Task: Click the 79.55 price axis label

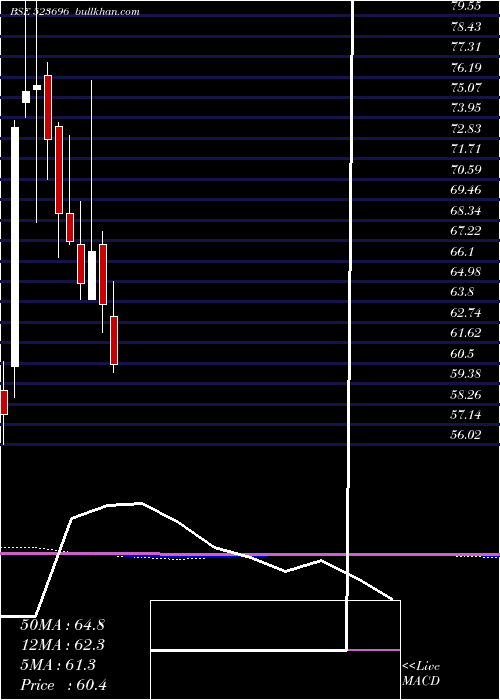Action: (x=466, y=6)
